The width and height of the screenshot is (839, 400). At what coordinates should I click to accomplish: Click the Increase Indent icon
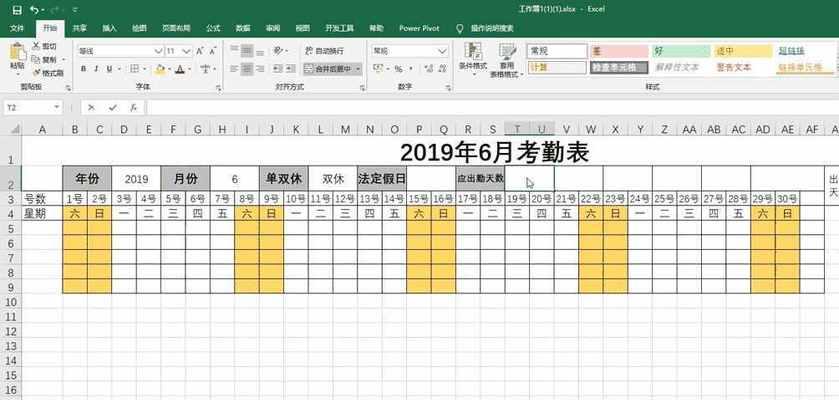291,69
